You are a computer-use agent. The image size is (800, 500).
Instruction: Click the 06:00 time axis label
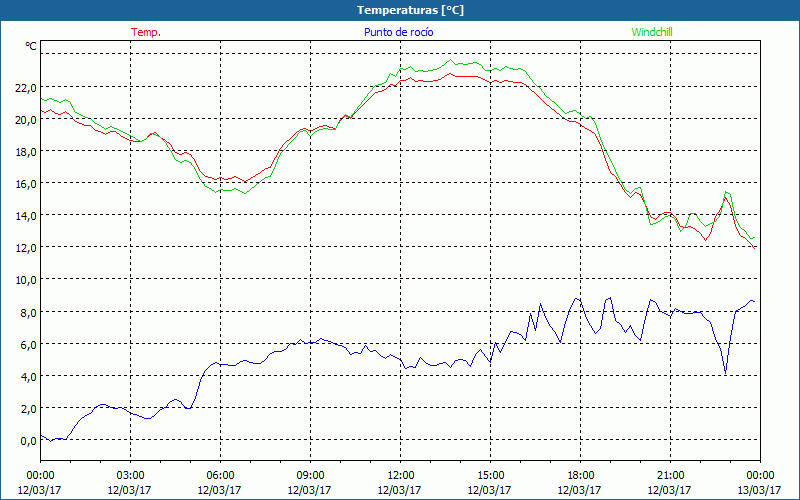point(220,476)
